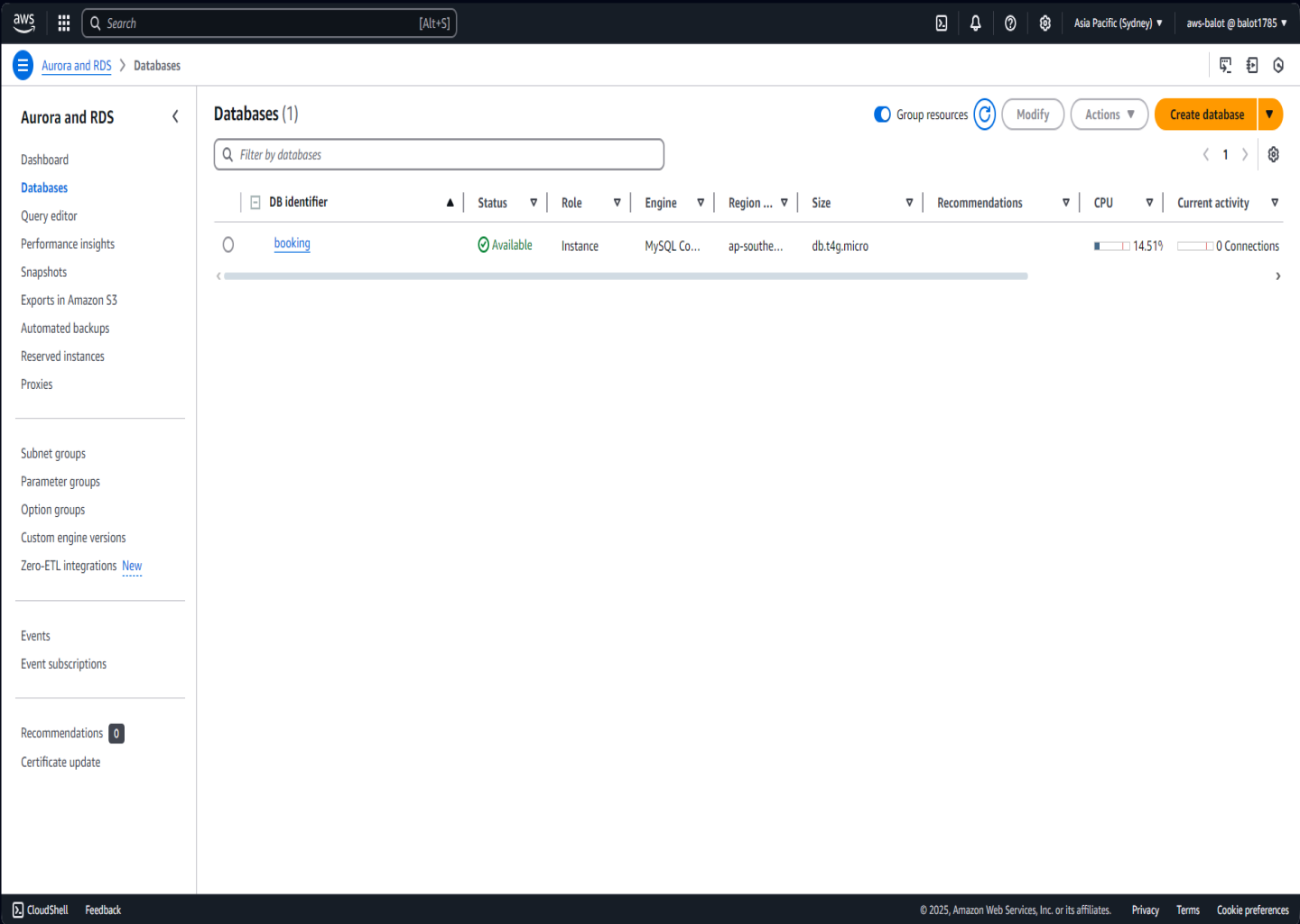Open Recommendations column sort arrow

(x=1066, y=202)
